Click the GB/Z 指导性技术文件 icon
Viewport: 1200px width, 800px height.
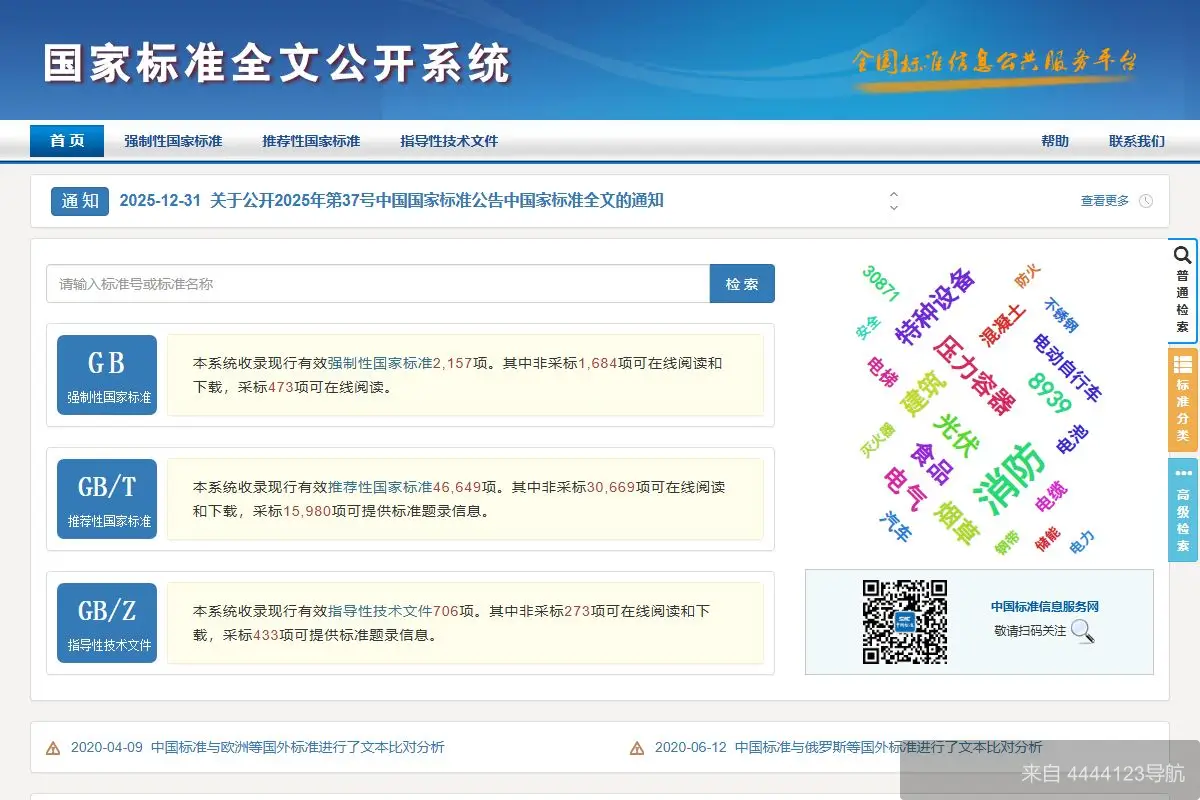pyautogui.click(x=106, y=622)
